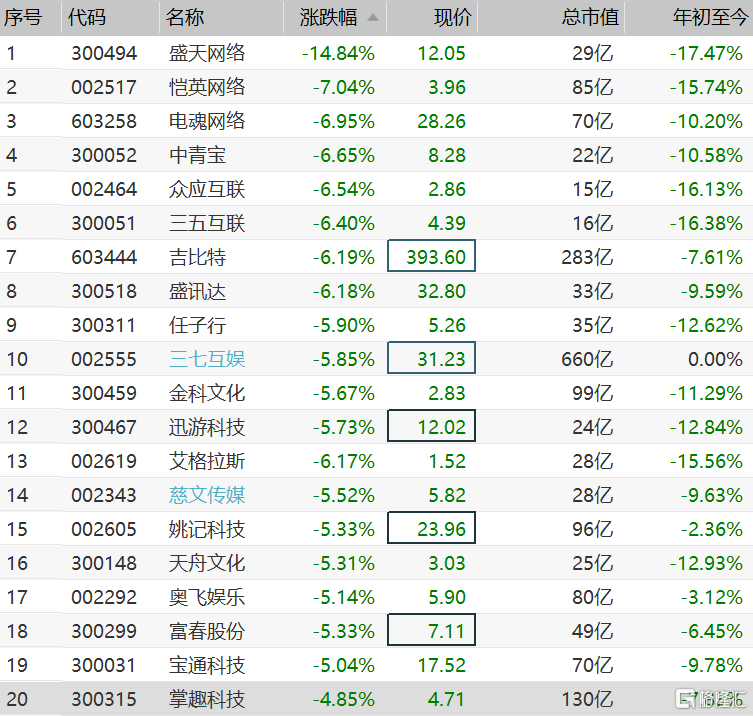The image size is (753, 716).
Task: Select stock code 300052
Action: (104, 155)
